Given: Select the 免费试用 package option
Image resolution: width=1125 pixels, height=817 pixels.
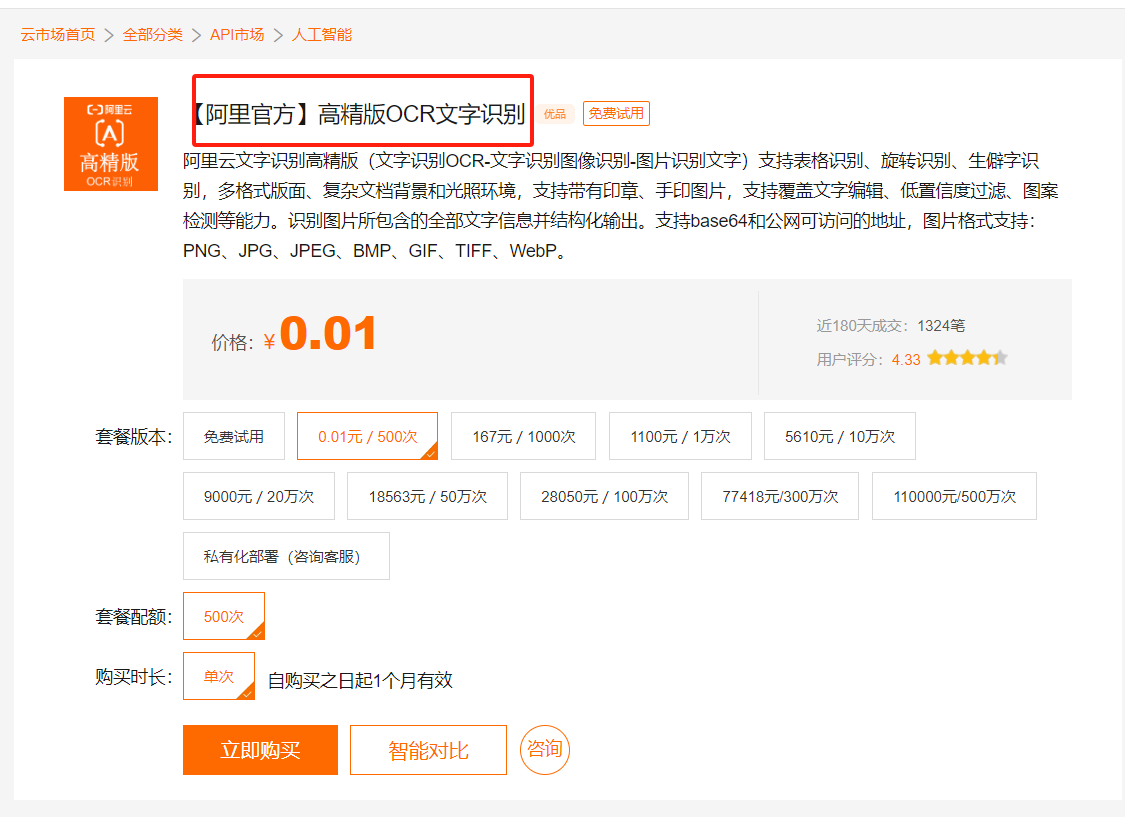Looking at the screenshot, I should (x=234, y=436).
